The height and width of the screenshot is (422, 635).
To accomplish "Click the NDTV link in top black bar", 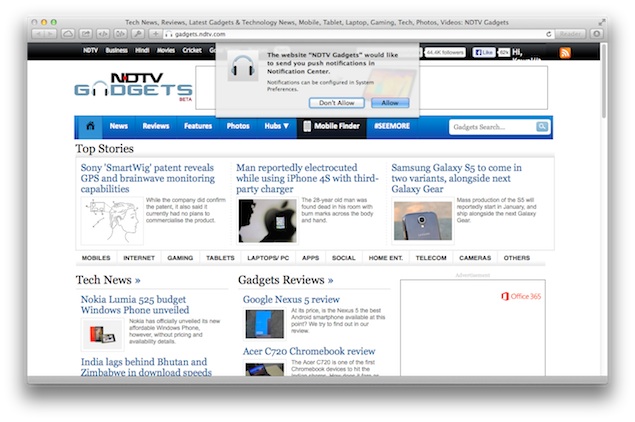I will [x=90, y=50].
